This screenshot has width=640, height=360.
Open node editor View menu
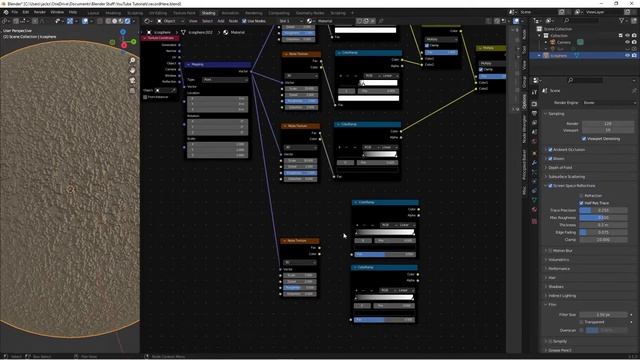(193, 21)
